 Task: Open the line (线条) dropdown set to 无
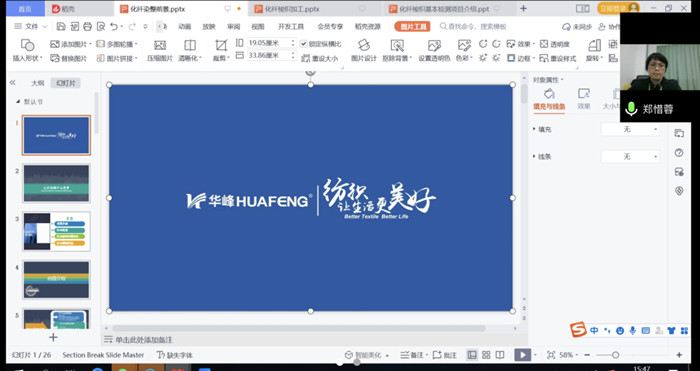pyautogui.click(x=630, y=157)
